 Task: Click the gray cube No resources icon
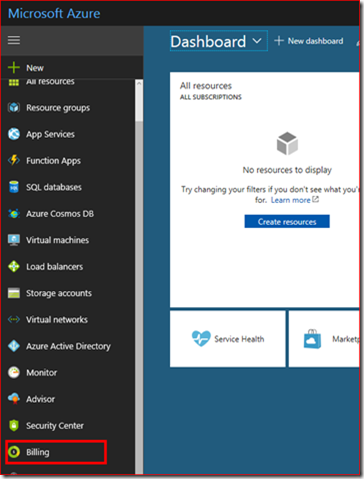(287, 143)
